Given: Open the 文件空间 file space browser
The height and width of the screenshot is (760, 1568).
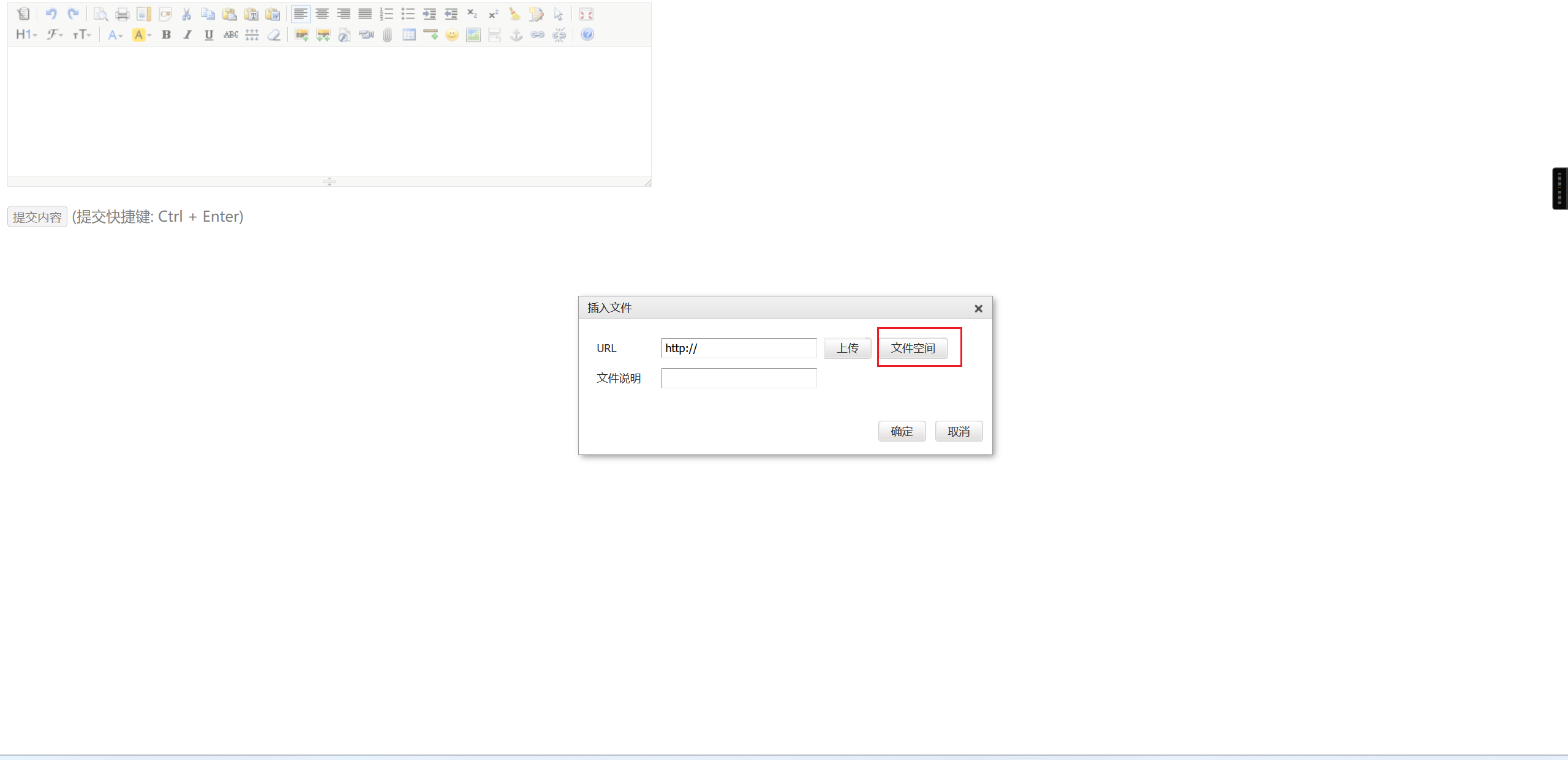Looking at the screenshot, I should 913,348.
